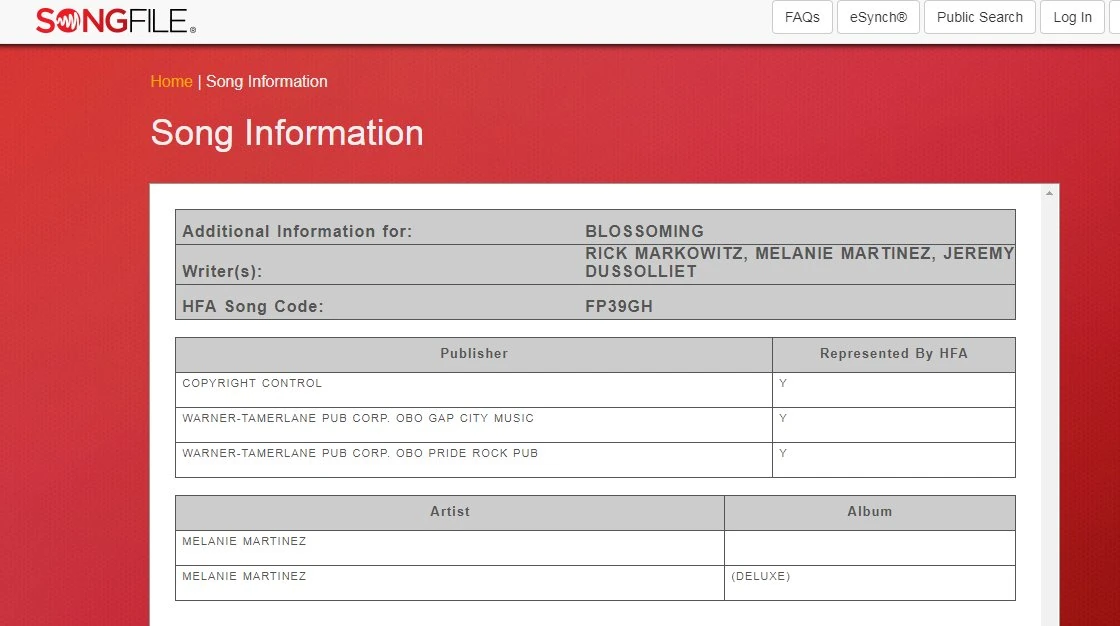
Task: Select the COPYRIGHT CONTROL publisher row
Action: click(252, 383)
